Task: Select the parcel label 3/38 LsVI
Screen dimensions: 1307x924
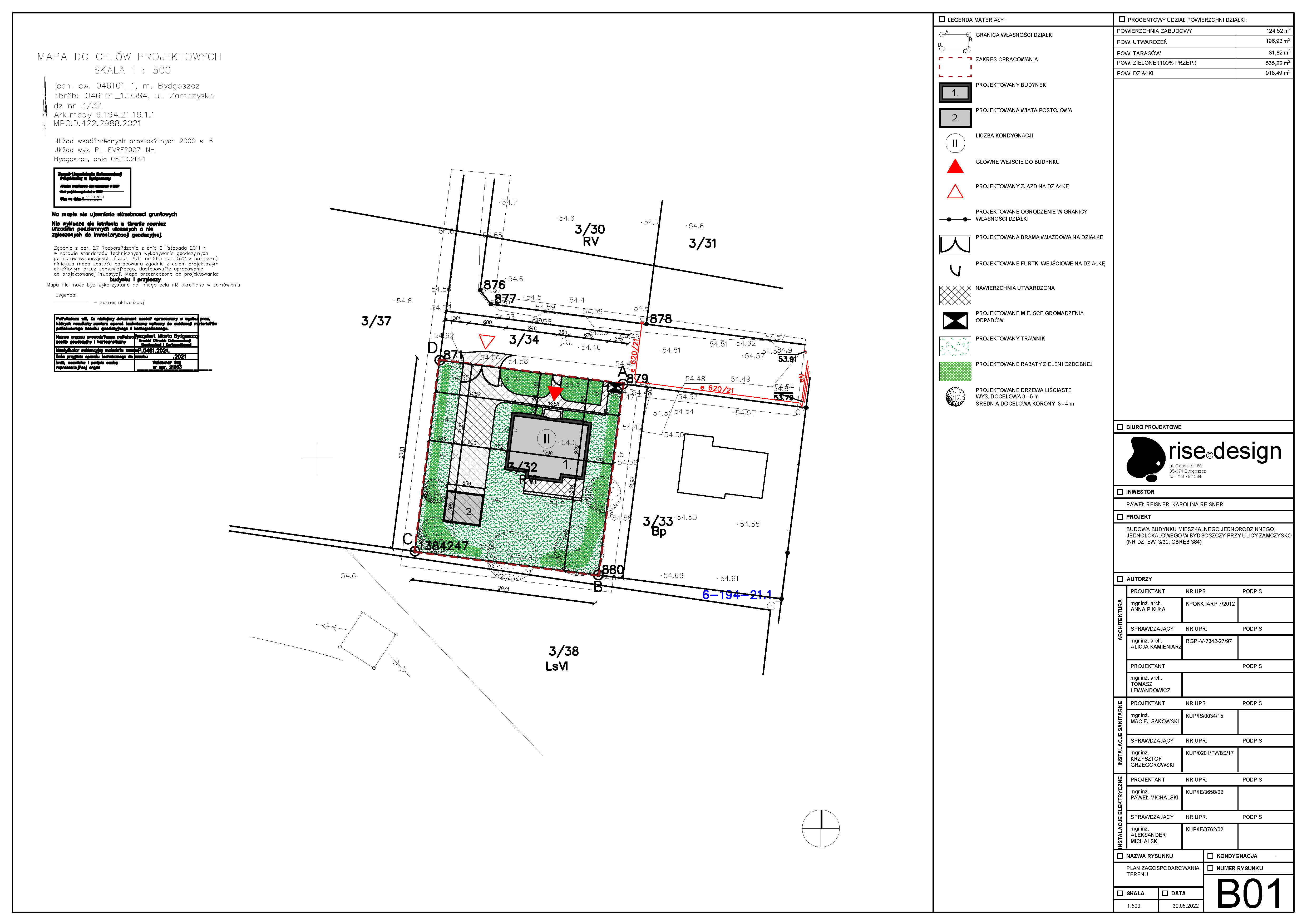Action: 563,659
